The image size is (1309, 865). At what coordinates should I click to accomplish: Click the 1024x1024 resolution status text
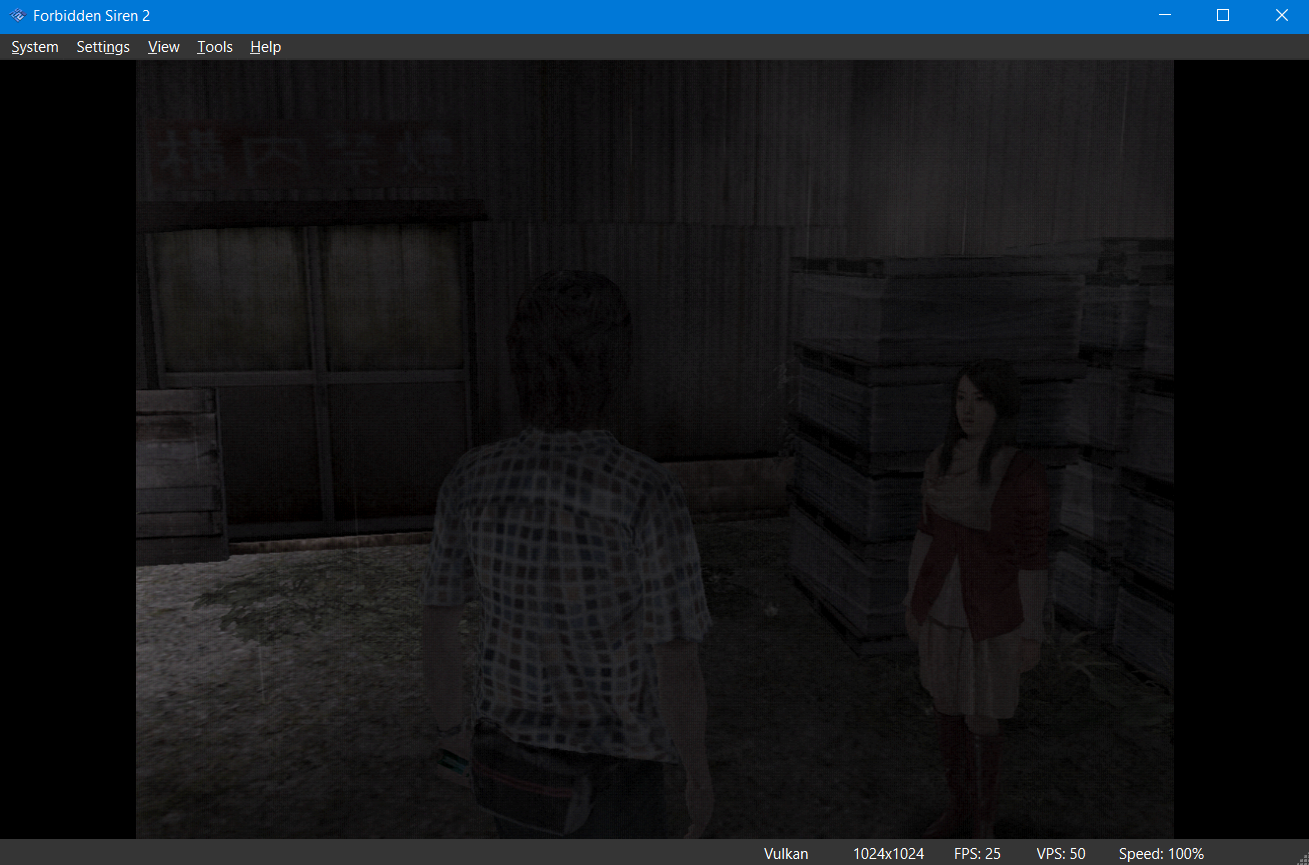888,854
